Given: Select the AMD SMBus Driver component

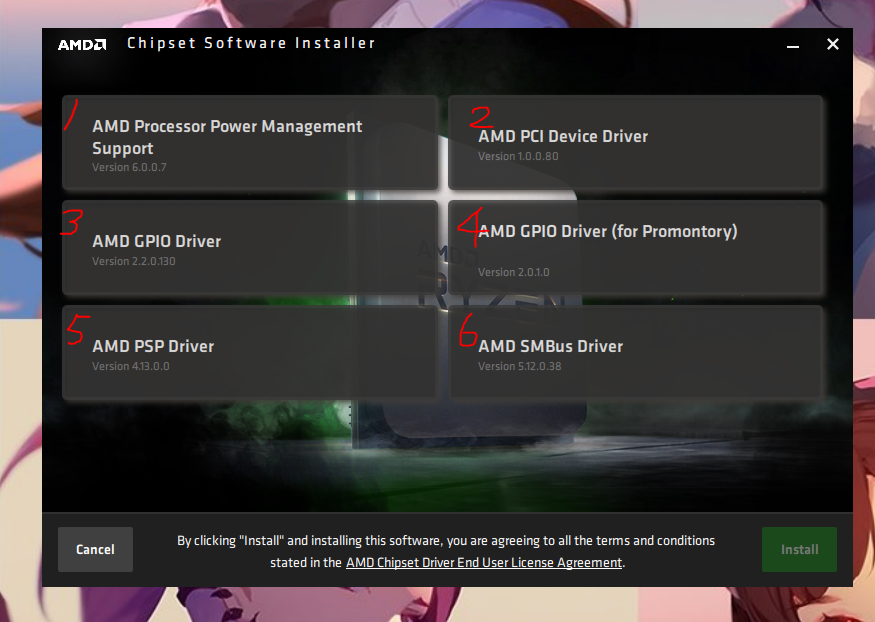Looking at the screenshot, I should click(x=637, y=352).
